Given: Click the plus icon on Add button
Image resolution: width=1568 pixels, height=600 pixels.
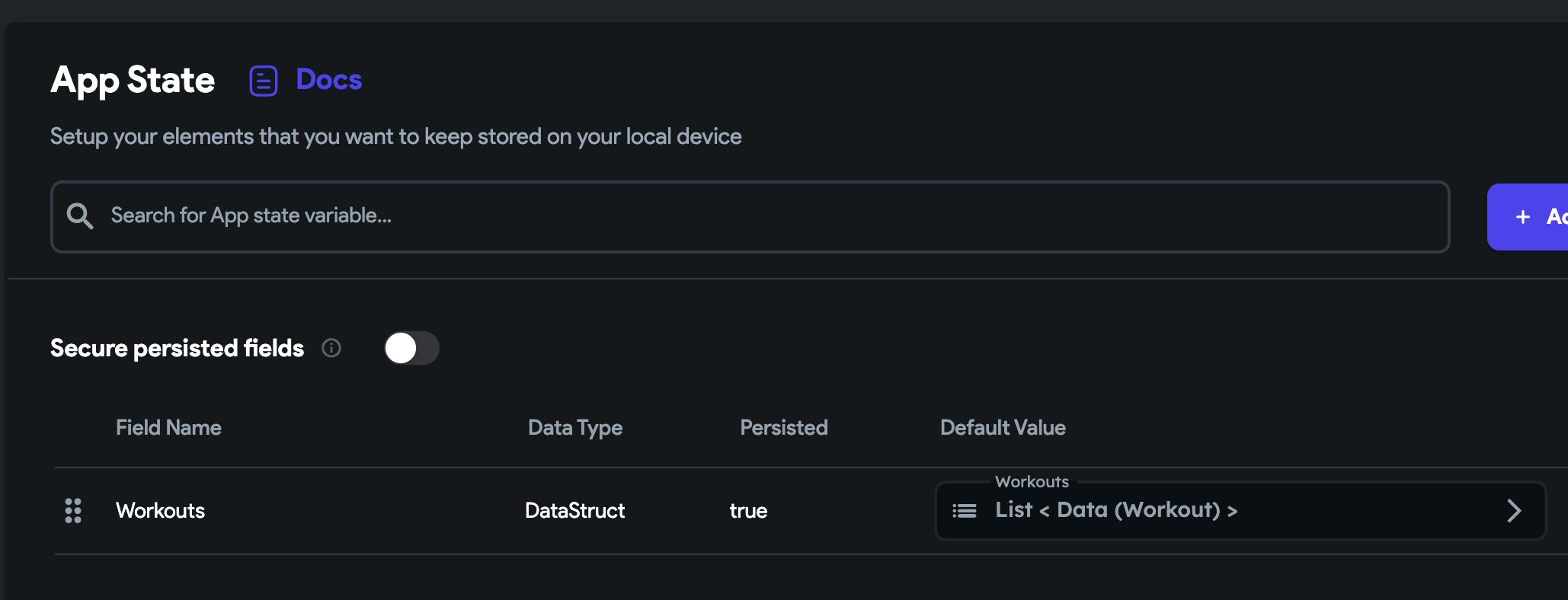Looking at the screenshot, I should [1522, 217].
